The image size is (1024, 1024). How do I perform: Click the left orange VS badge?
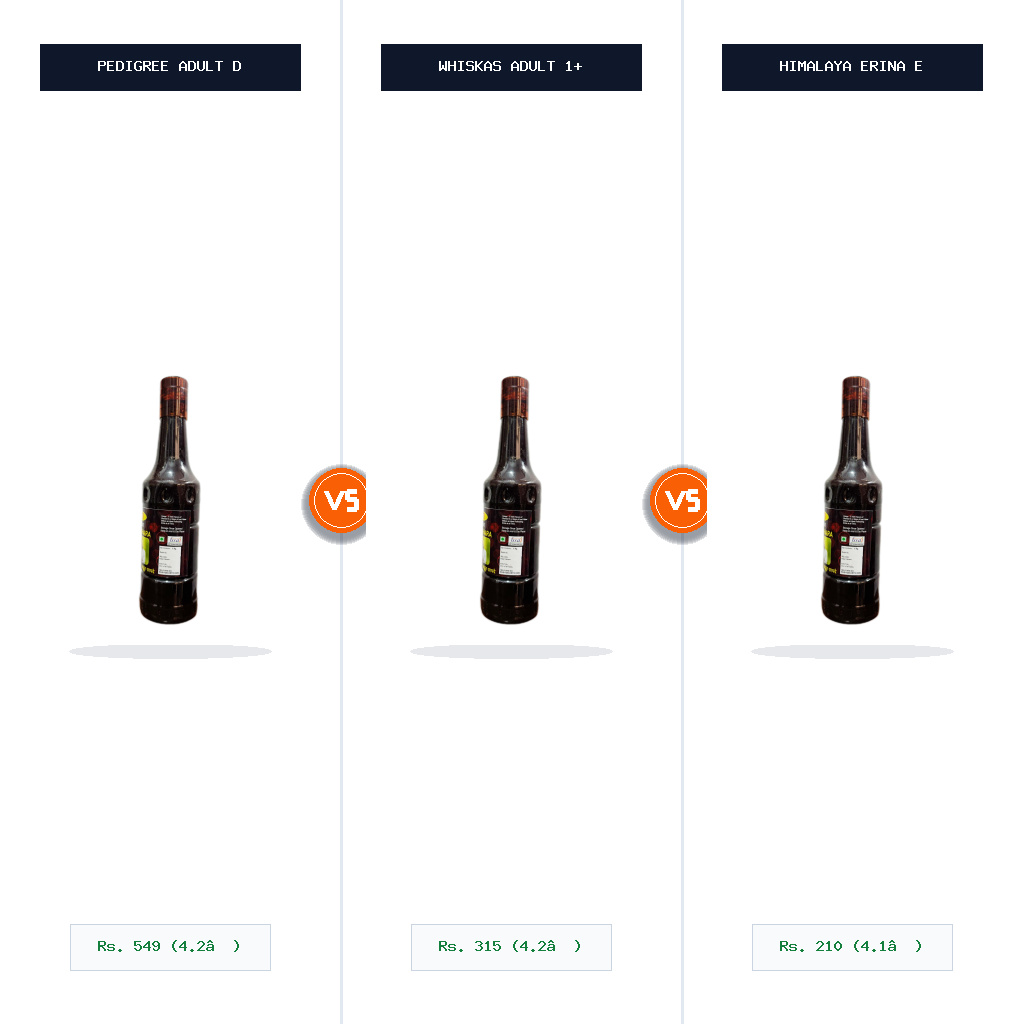pyautogui.click(x=337, y=501)
